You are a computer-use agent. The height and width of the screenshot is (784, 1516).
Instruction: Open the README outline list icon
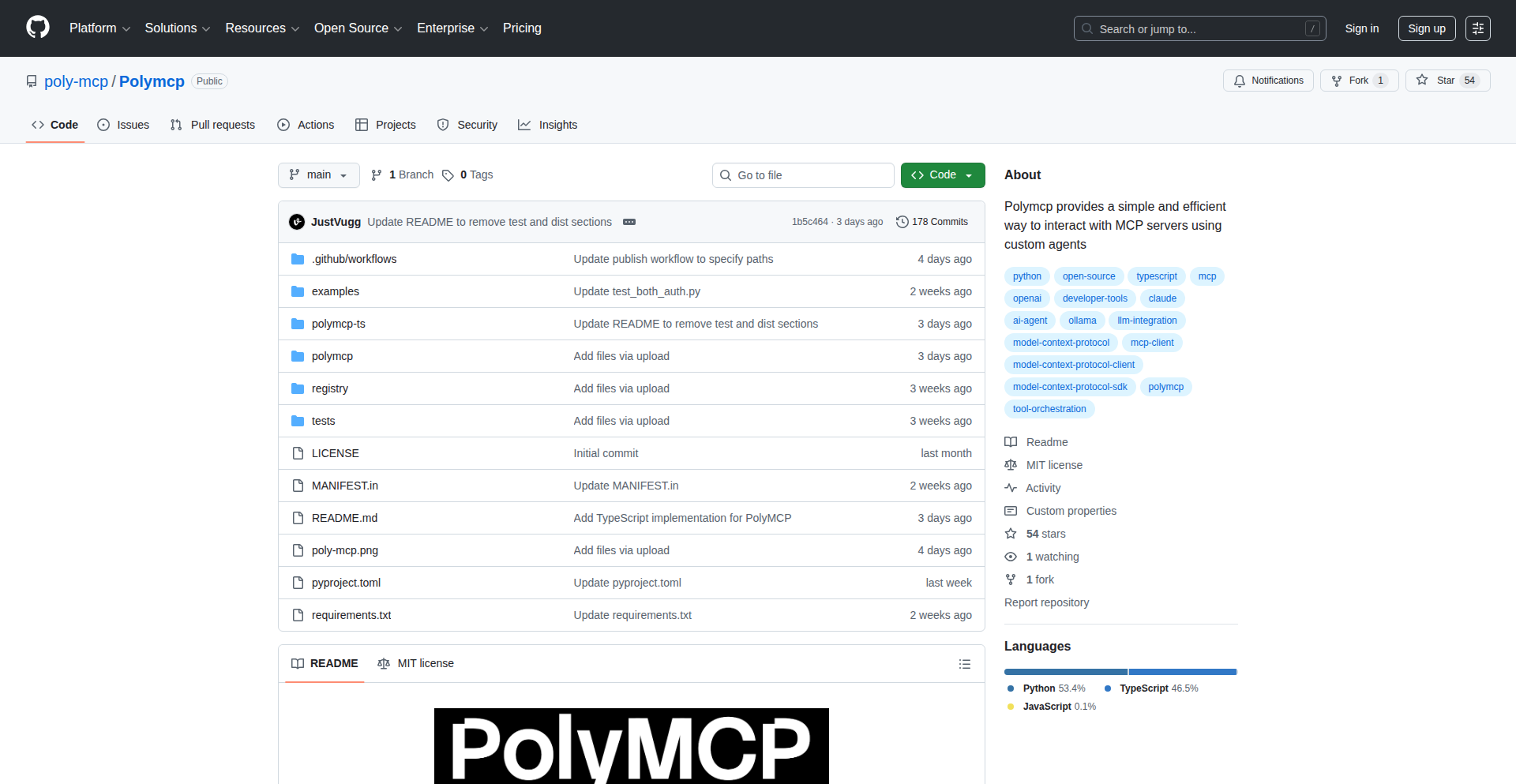coord(964,663)
